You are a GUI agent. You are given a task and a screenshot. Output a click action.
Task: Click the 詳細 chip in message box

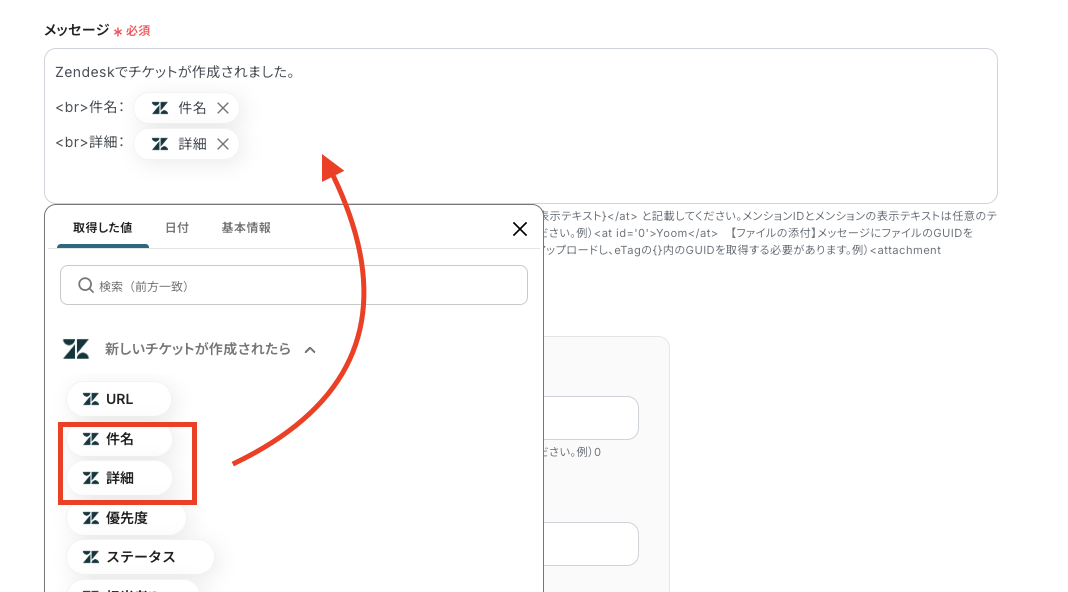187,144
